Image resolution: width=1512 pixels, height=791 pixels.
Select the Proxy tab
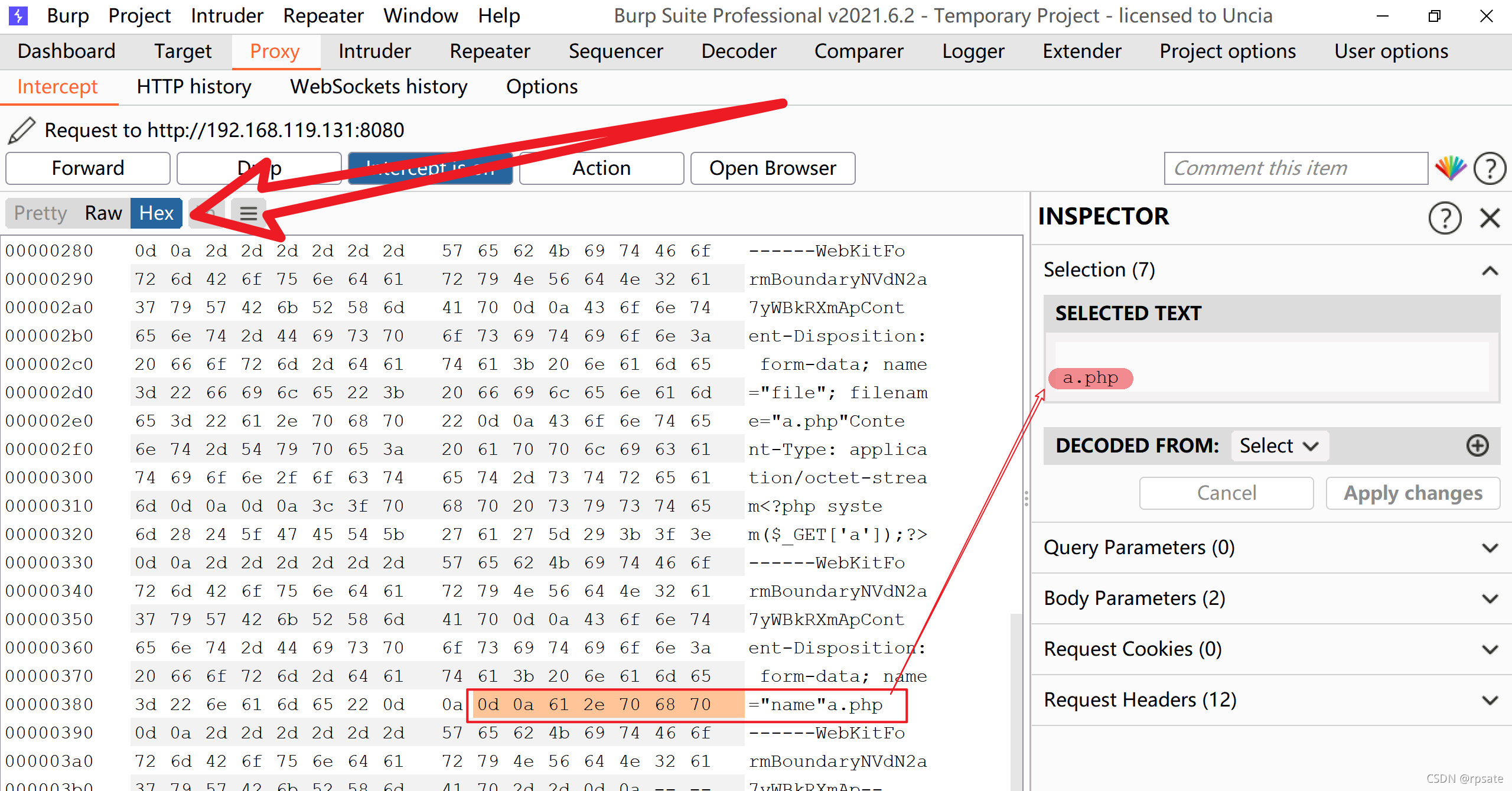[275, 52]
